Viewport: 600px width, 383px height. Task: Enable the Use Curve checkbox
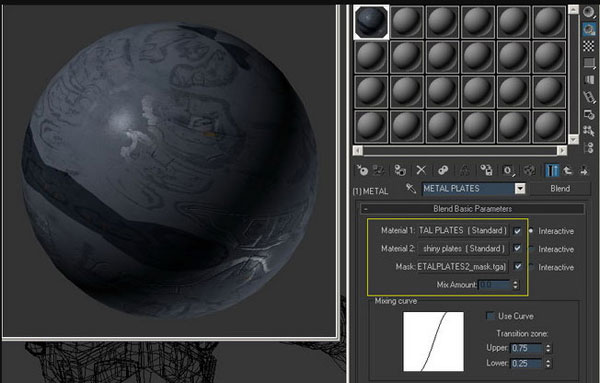click(490, 316)
